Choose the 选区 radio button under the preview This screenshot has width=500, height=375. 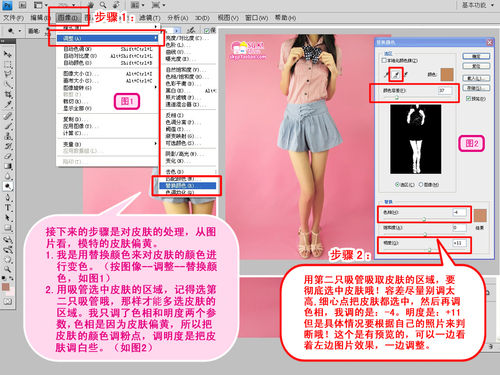click(397, 184)
